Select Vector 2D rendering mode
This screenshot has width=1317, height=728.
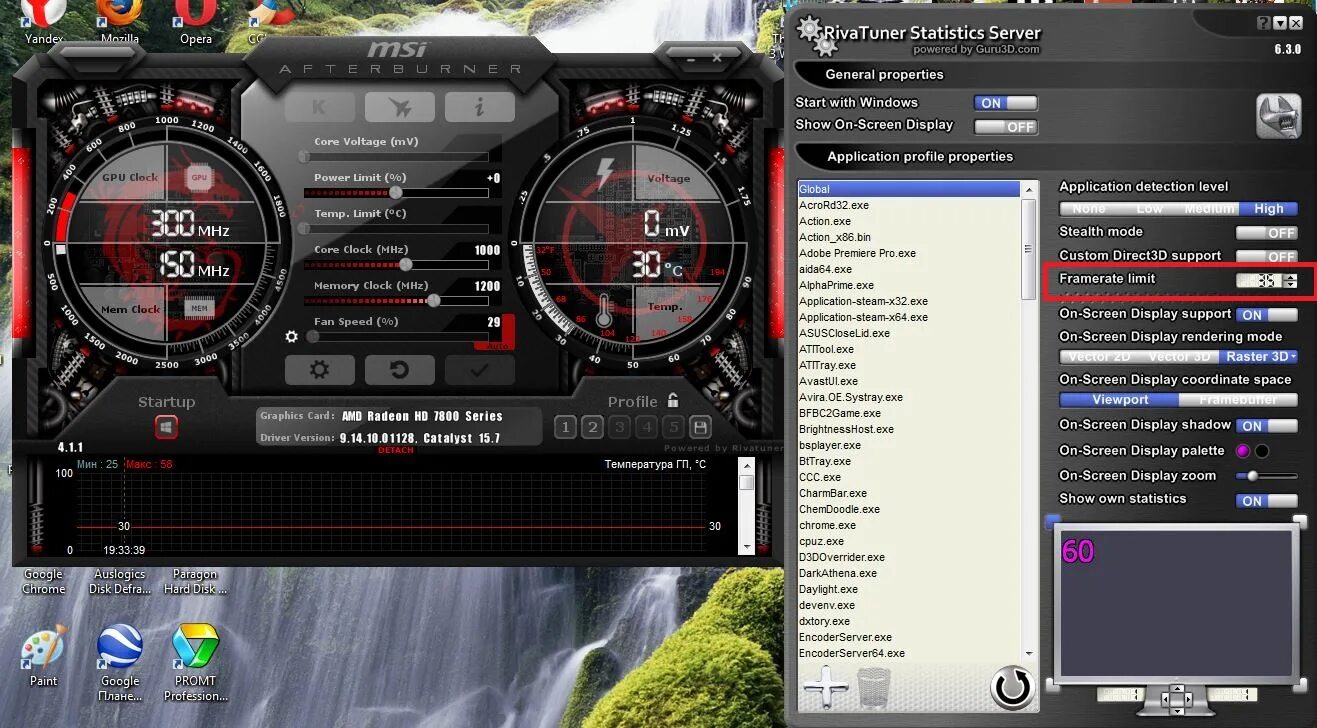[x=1099, y=356]
